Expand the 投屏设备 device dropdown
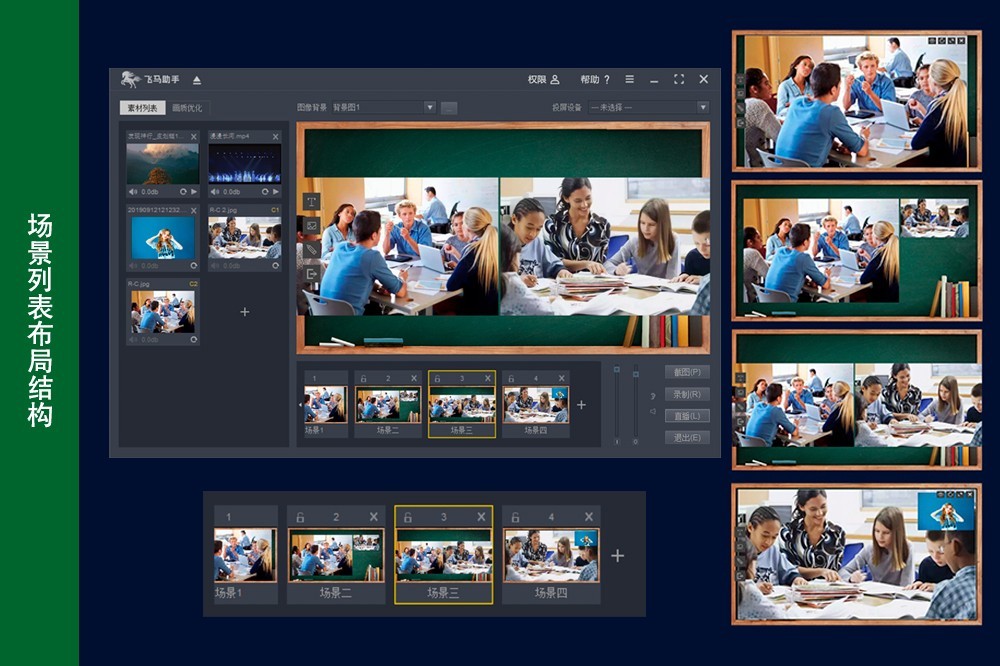The height and width of the screenshot is (666, 1000). [x=702, y=107]
